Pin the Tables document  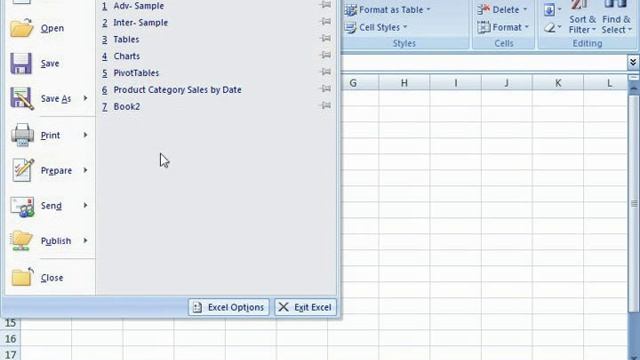(325, 39)
